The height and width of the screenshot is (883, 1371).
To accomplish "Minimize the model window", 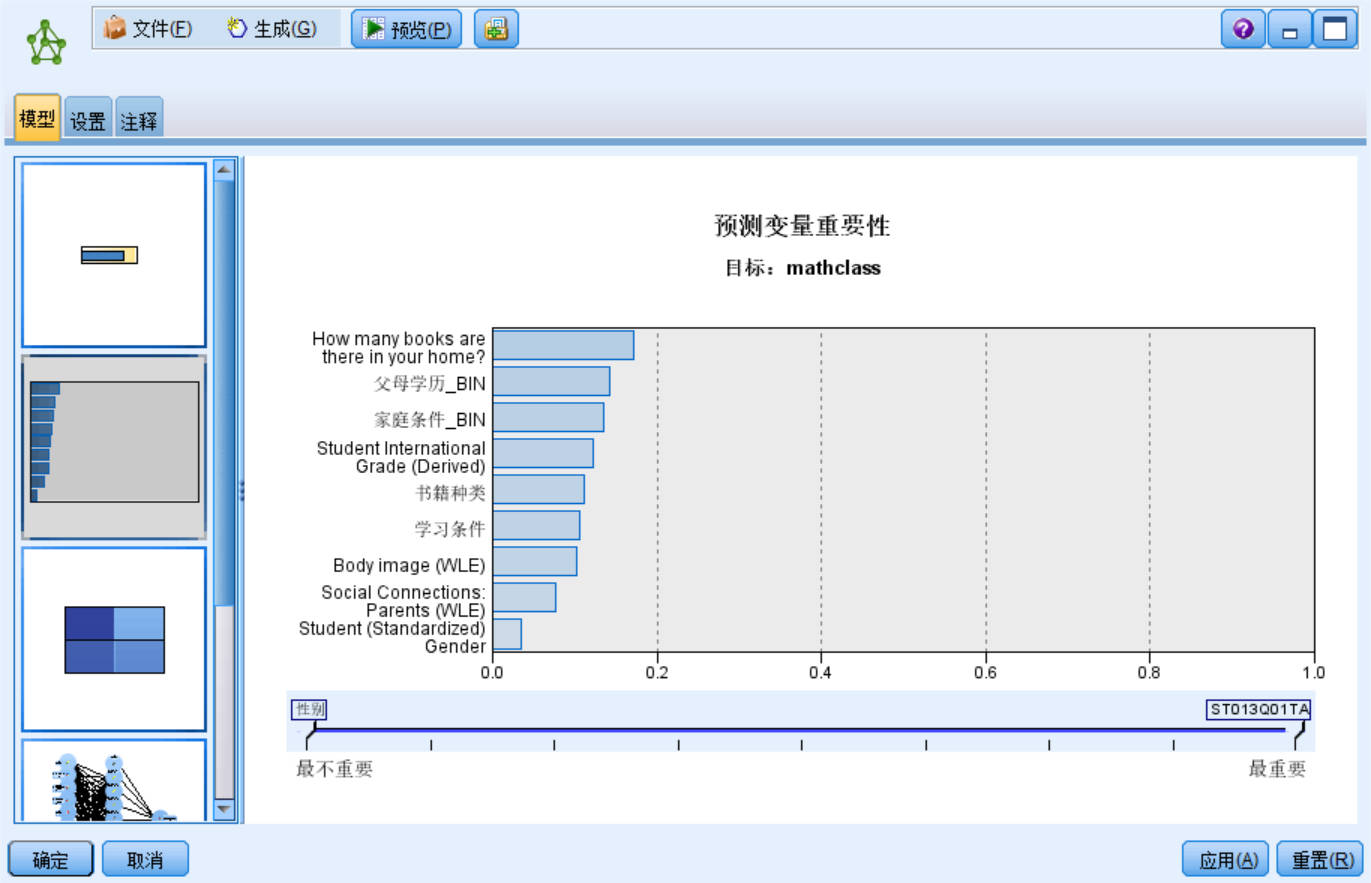I will pyautogui.click(x=1289, y=29).
